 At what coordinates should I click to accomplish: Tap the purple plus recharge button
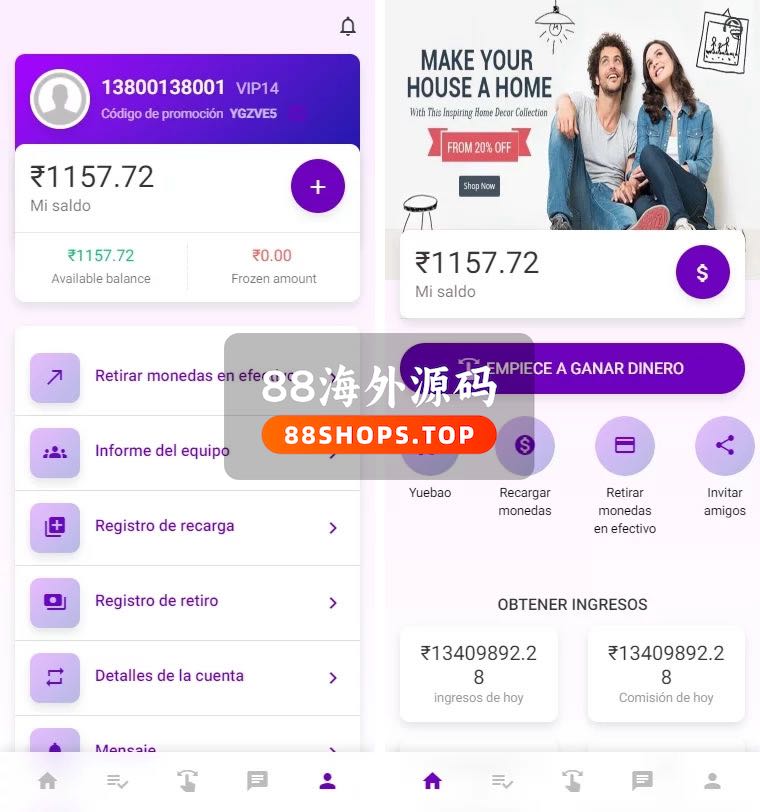[317, 186]
